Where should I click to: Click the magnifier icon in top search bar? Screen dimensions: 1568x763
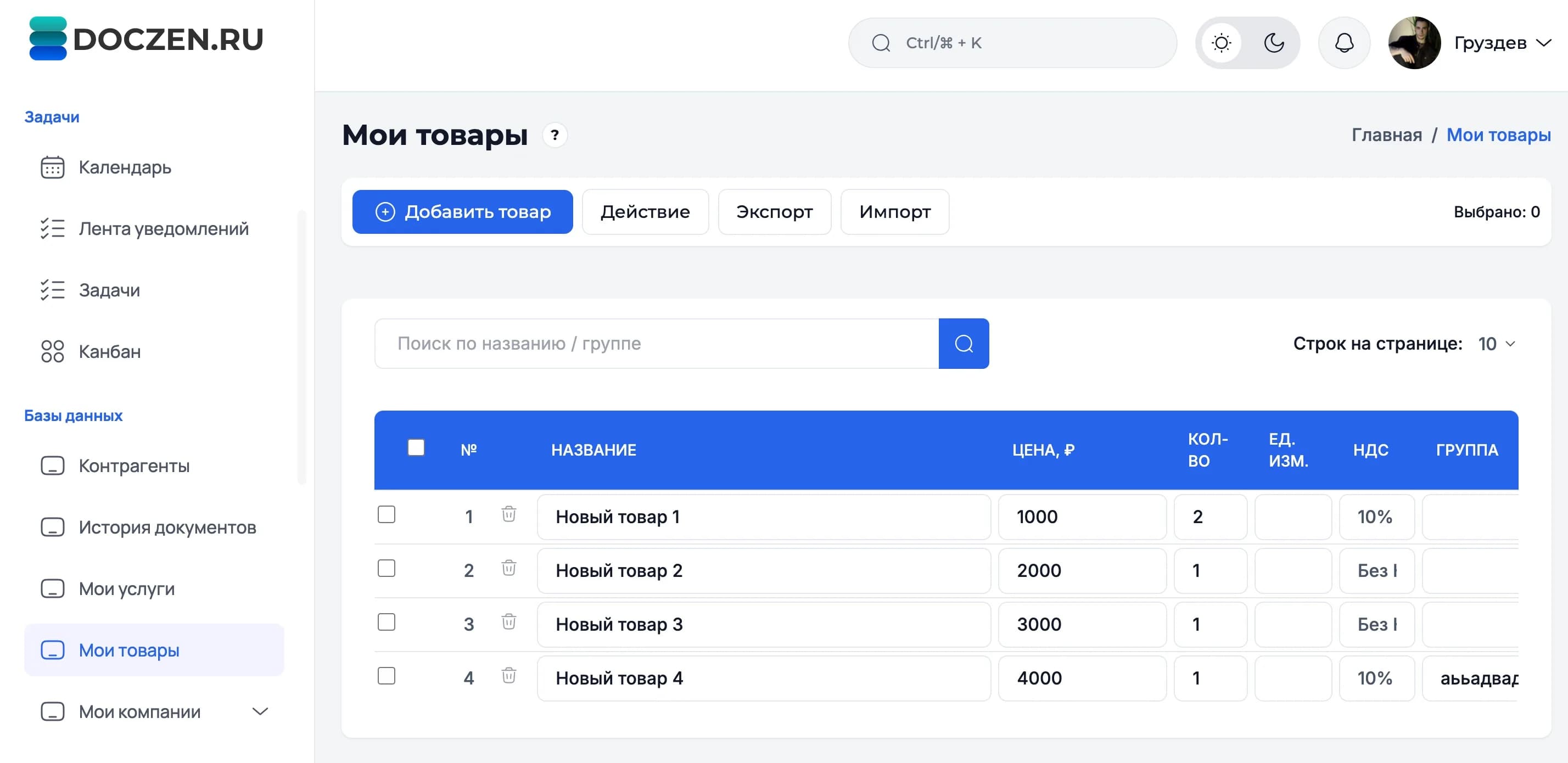881,43
